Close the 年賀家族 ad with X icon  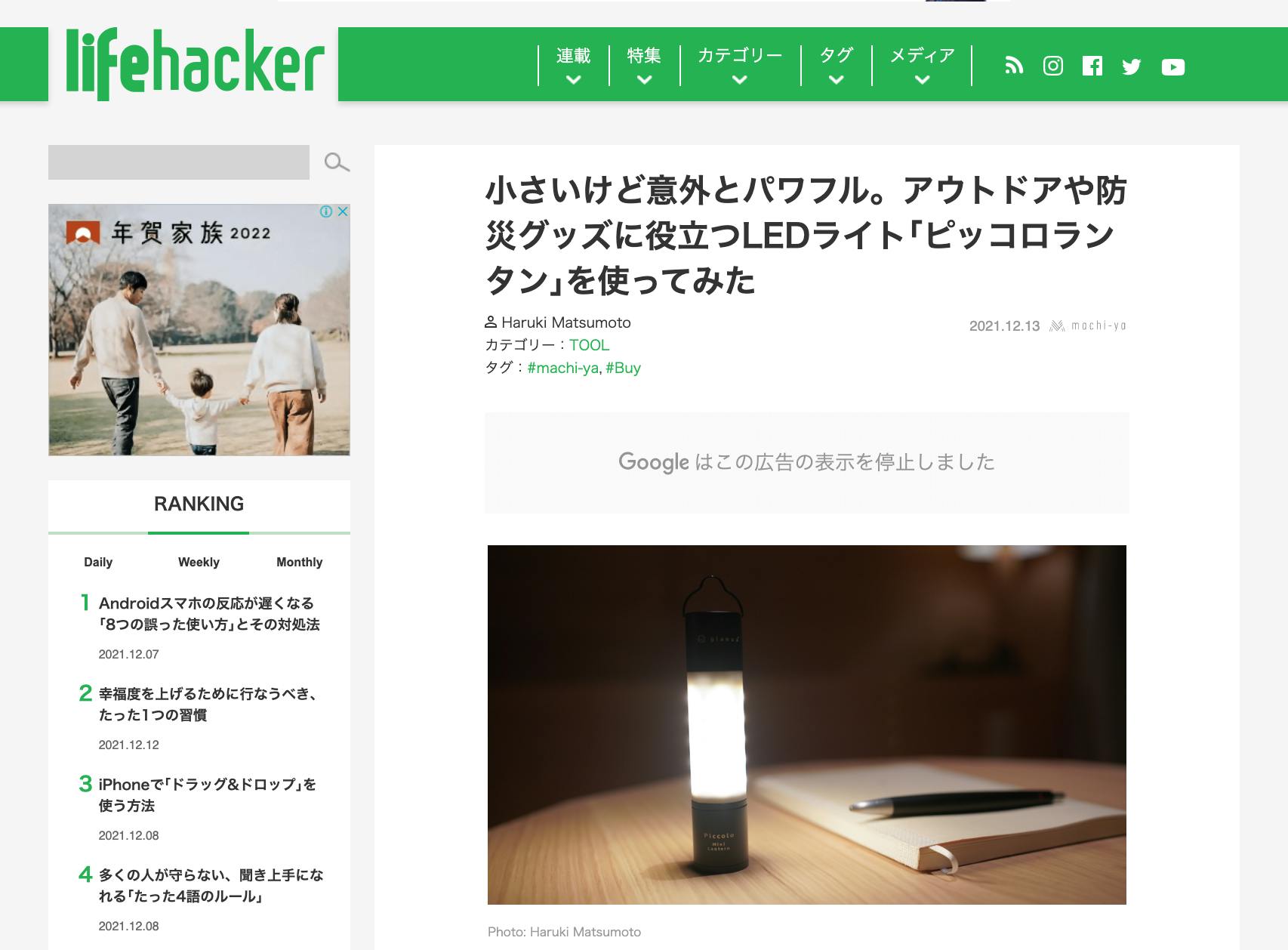click(x=343, y=211)
